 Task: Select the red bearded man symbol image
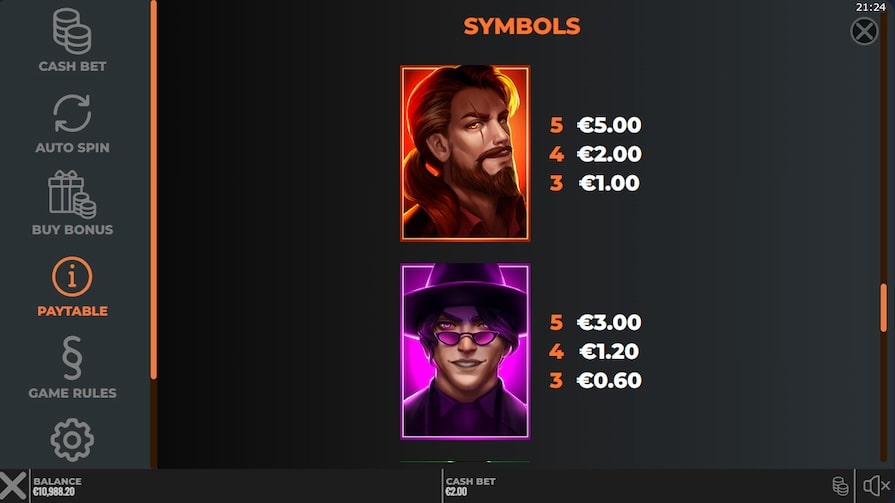pyautogui.click(x=465, y=153)
